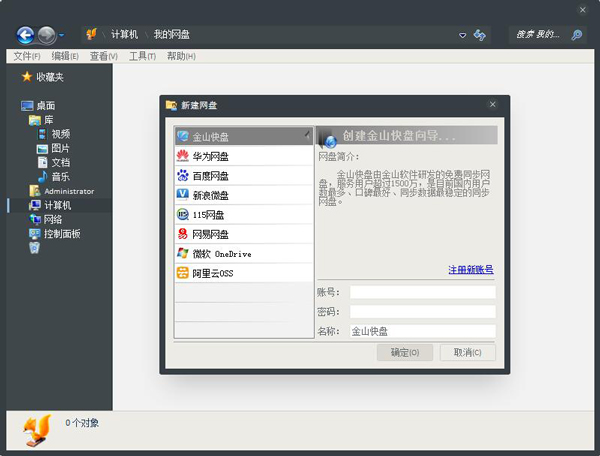Click the 库 folder icon

pos(35,120)
